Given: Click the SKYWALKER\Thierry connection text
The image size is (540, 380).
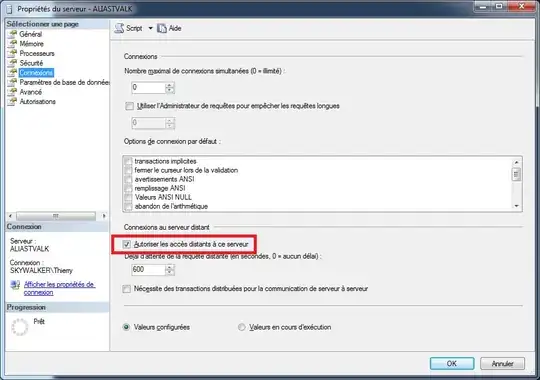Looking at the screenshot, I should [41, 270].
